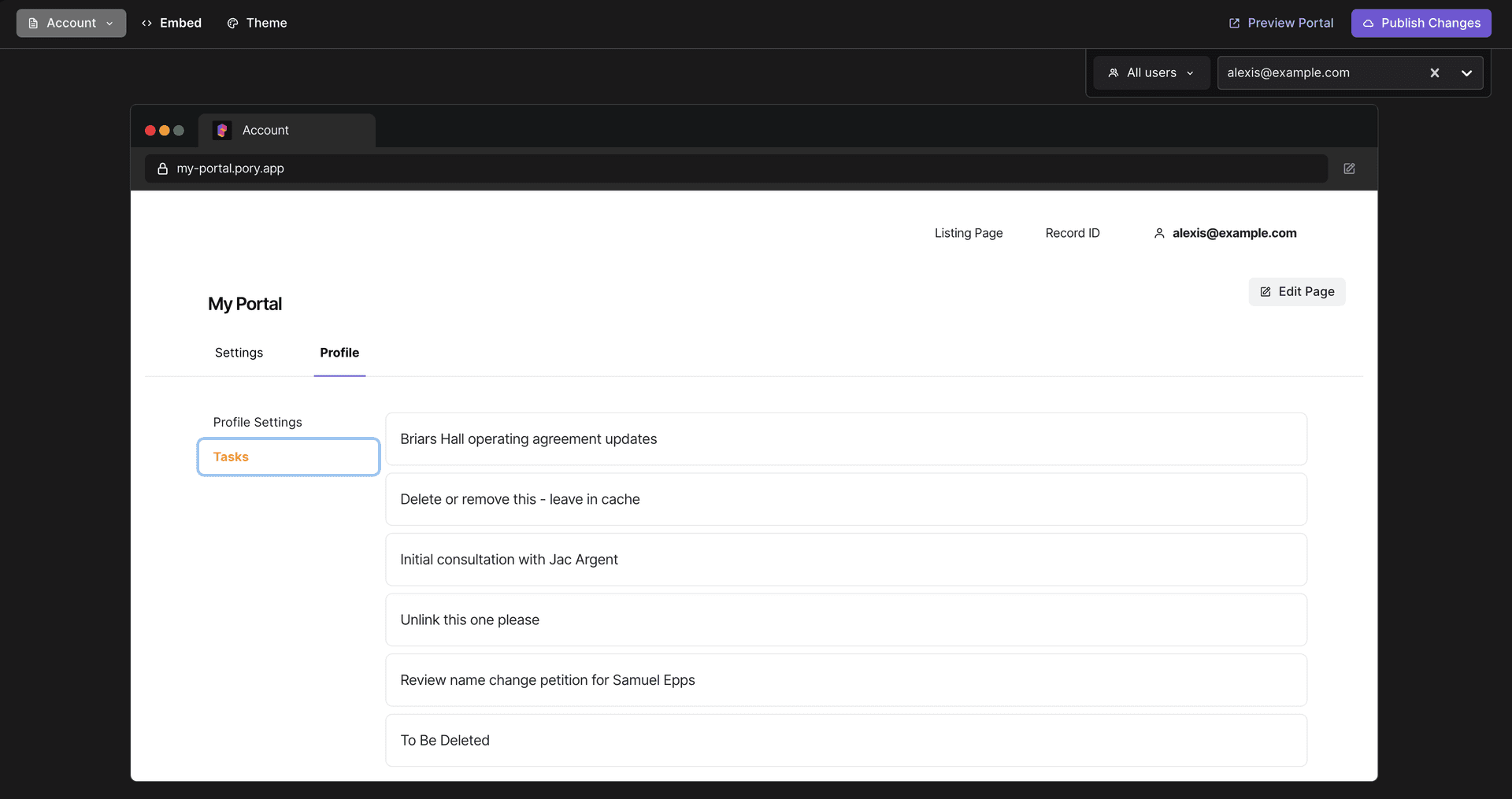The width and height of the screenshot is (1512, 799).
Task: Open the Listing Page nav link
Action: 969,233
